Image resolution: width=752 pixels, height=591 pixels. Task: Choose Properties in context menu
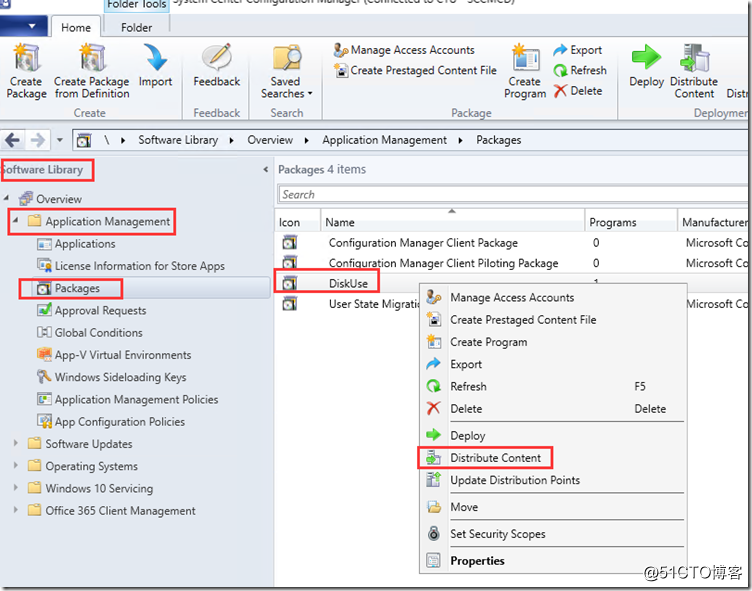click(553, 561)
